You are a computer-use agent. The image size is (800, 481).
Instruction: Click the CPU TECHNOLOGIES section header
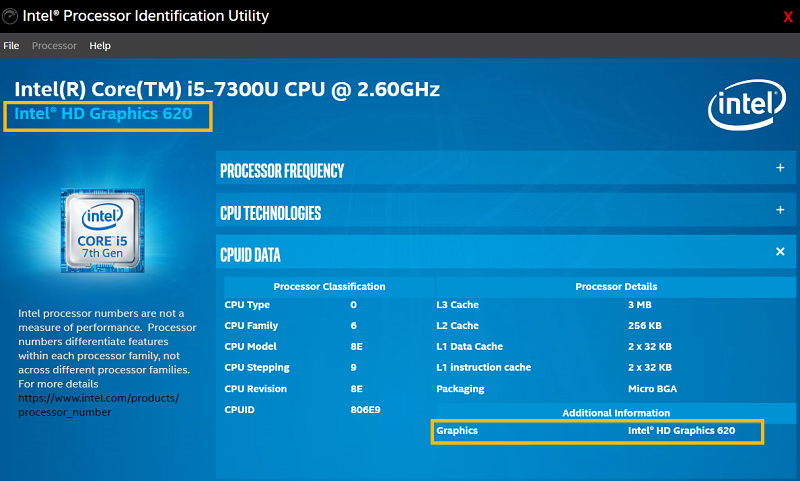[x=270, y=213]
